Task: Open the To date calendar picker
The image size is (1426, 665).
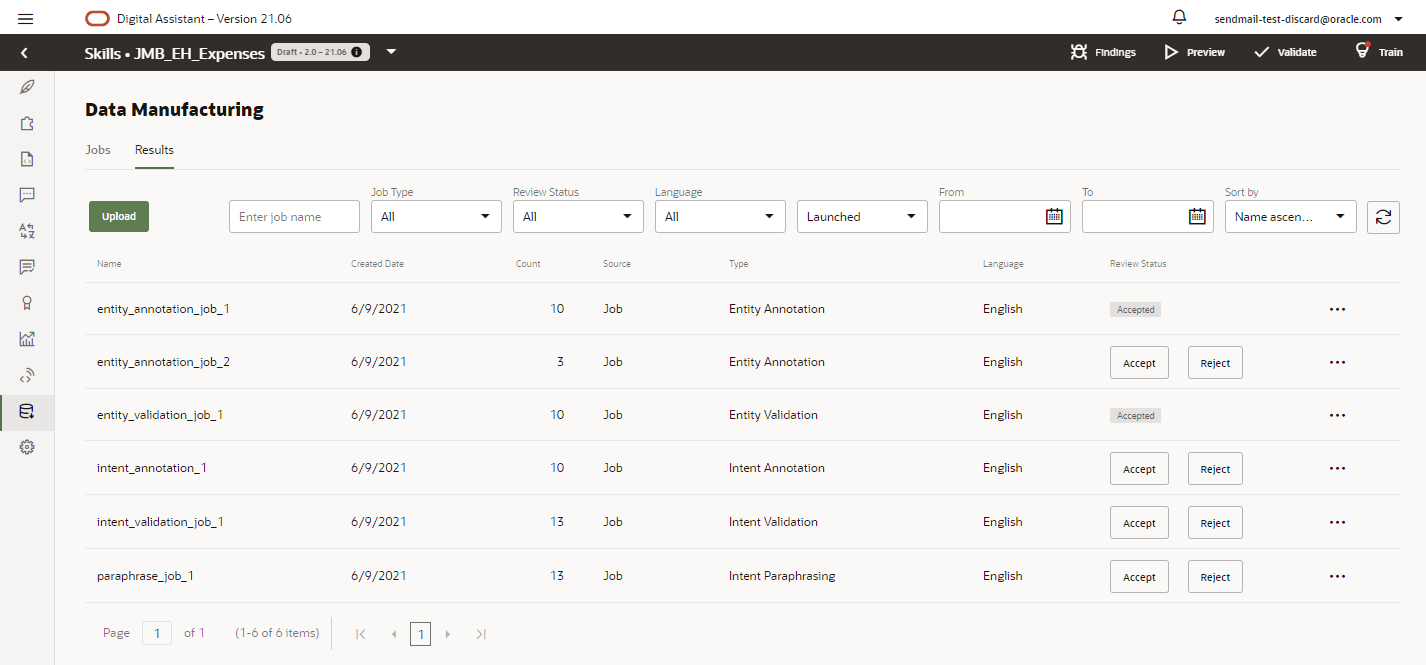Action: click(x=1196, y=216)
